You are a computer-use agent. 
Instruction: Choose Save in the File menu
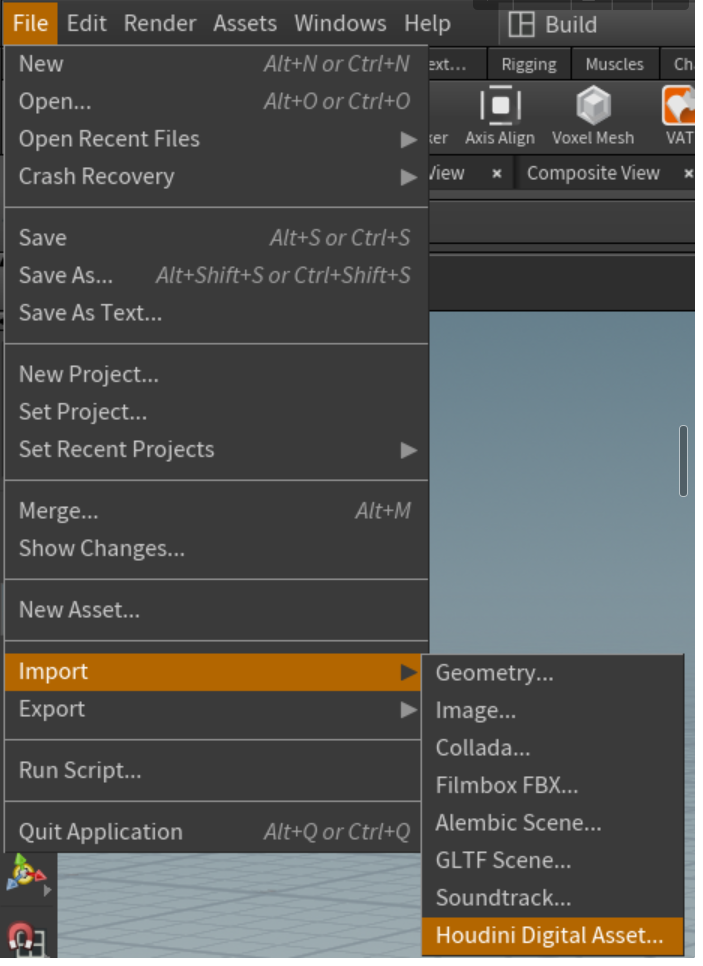click(216, 238)
